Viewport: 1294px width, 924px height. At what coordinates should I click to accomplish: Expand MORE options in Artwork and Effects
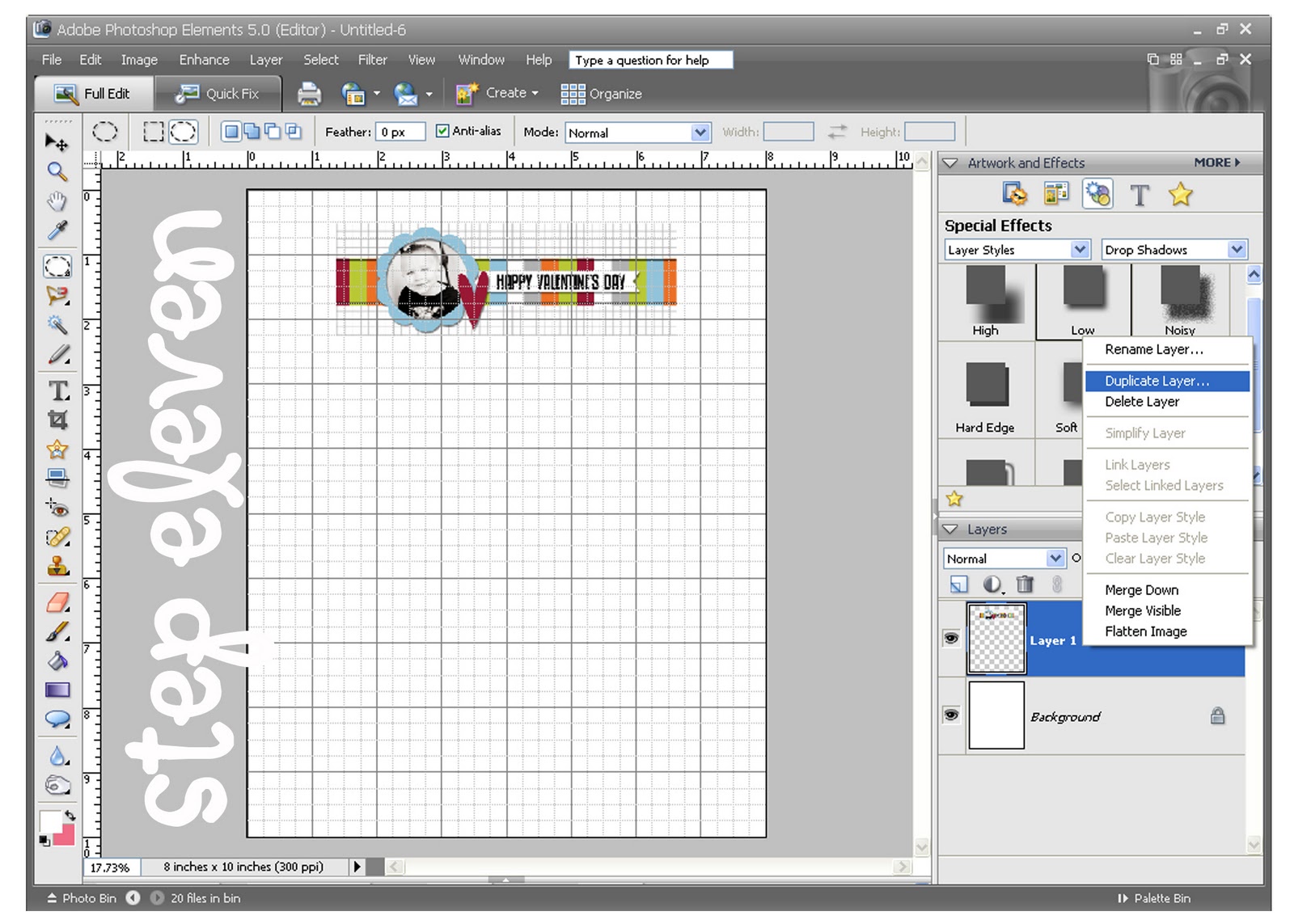pyautogui.click(x=1217, y=162)
